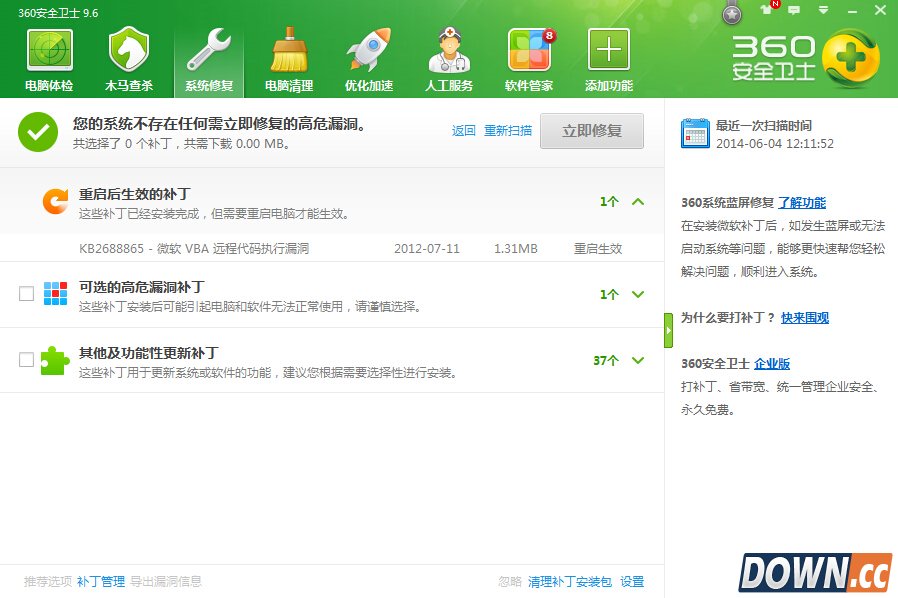898x598 pixels.
Task: Click the calendar icon beside last scan time
Action: [695, 133]
